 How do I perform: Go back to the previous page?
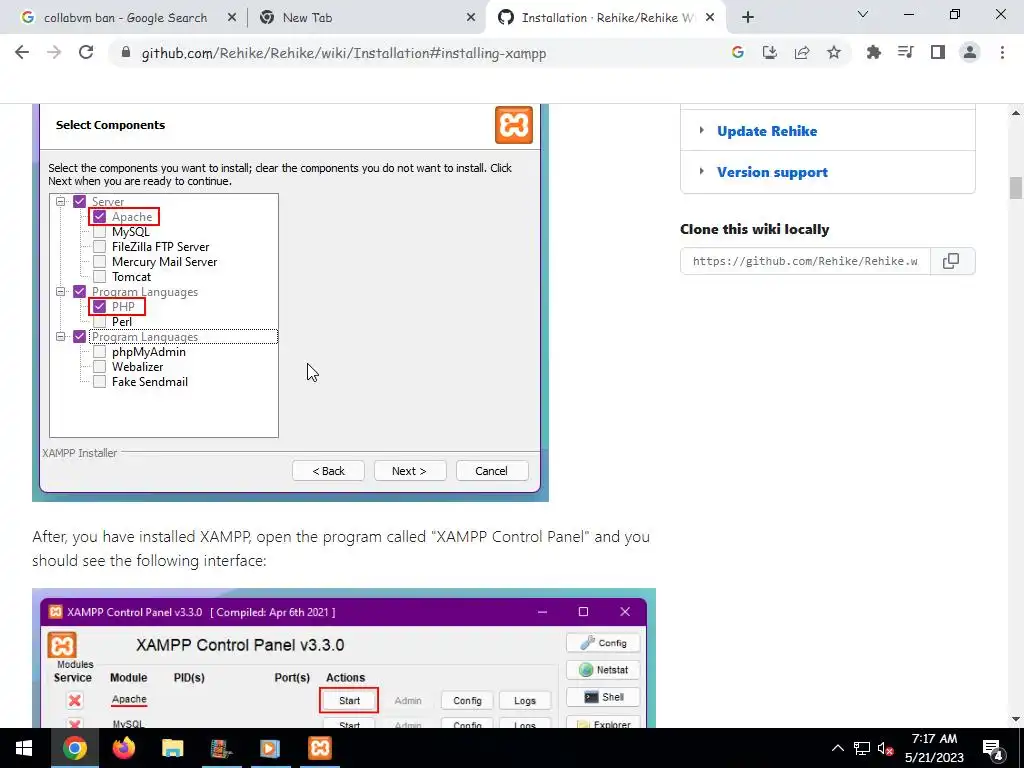(22, 53)
